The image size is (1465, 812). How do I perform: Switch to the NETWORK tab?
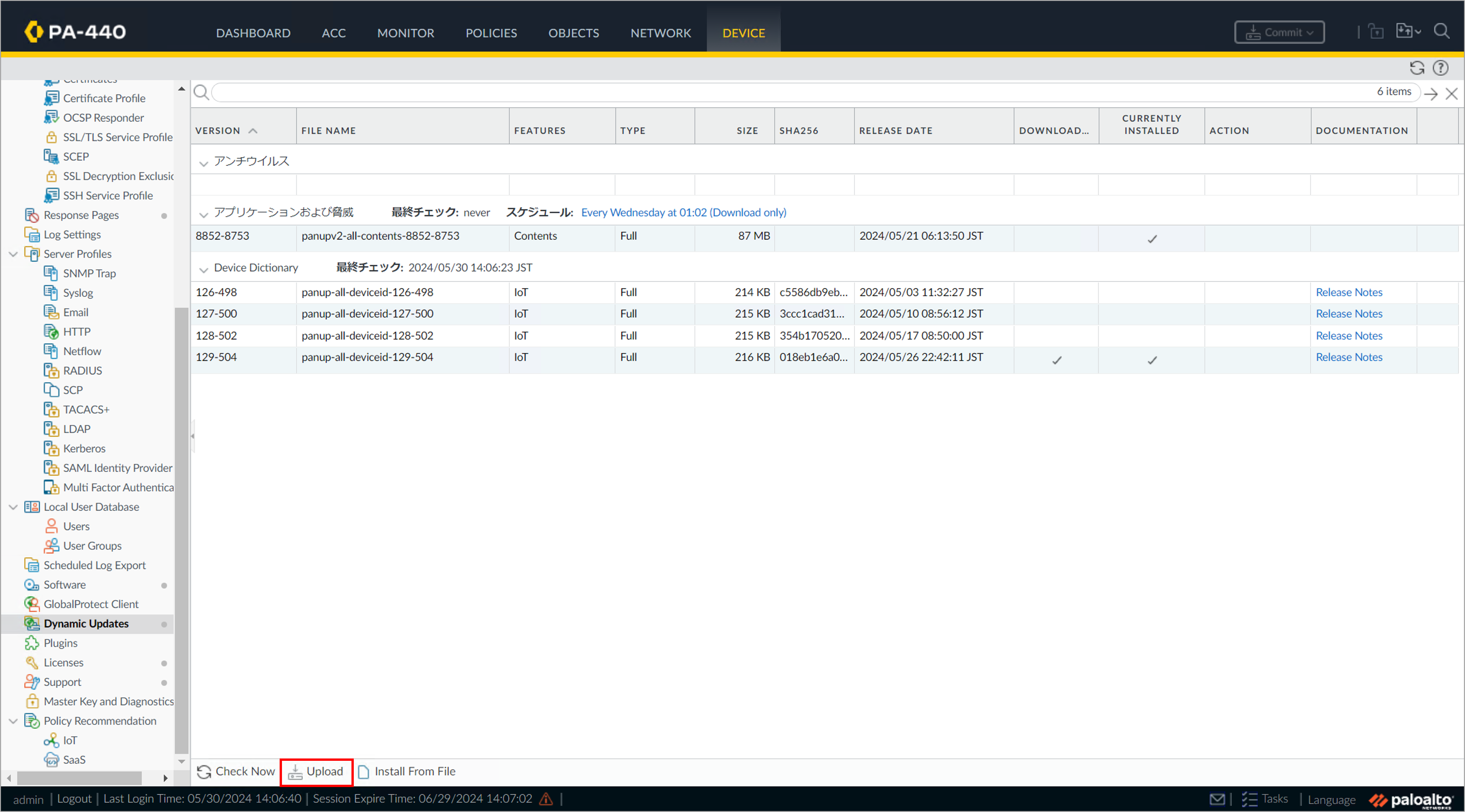pos(660,33)
